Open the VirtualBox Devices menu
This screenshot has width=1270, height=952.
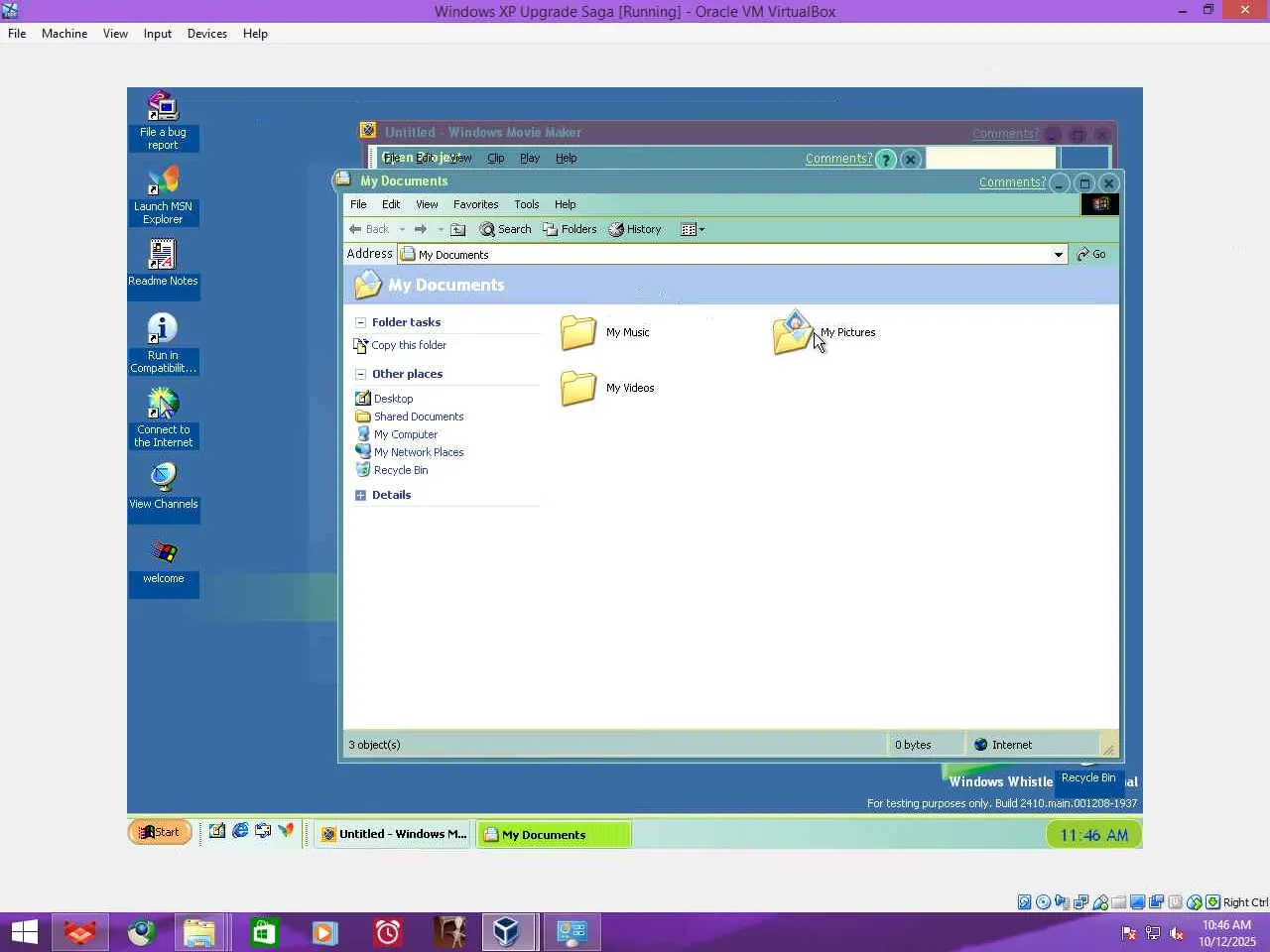tap(207, 34)
